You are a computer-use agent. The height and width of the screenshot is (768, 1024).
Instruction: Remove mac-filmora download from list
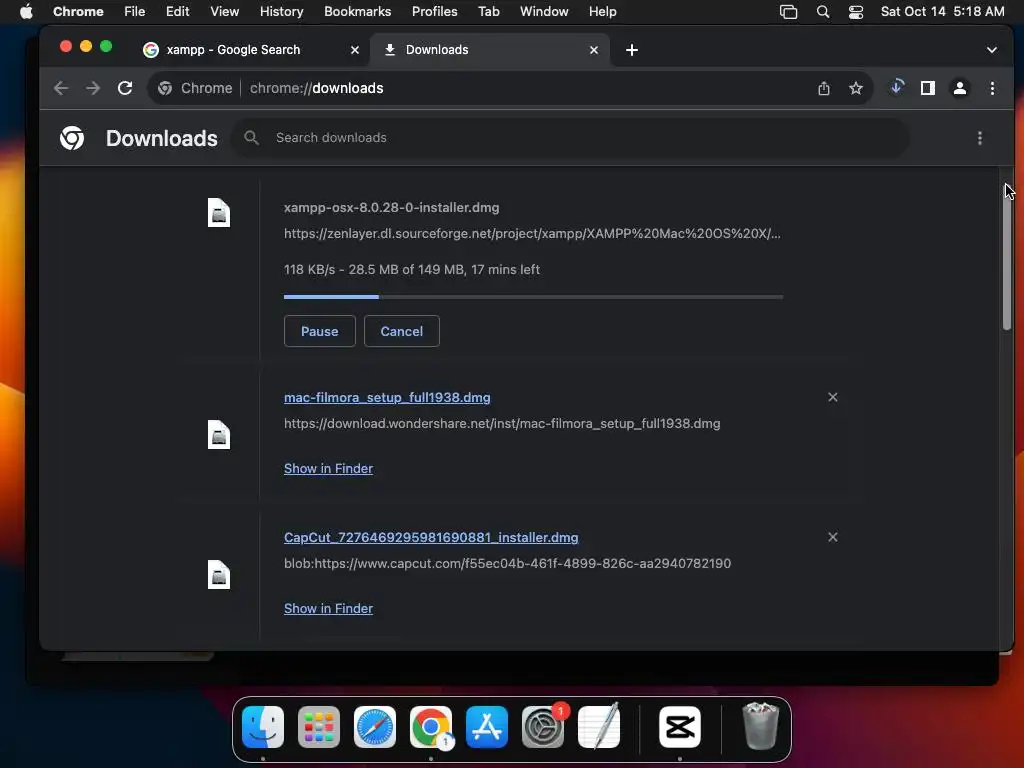(x=833, y=397)
